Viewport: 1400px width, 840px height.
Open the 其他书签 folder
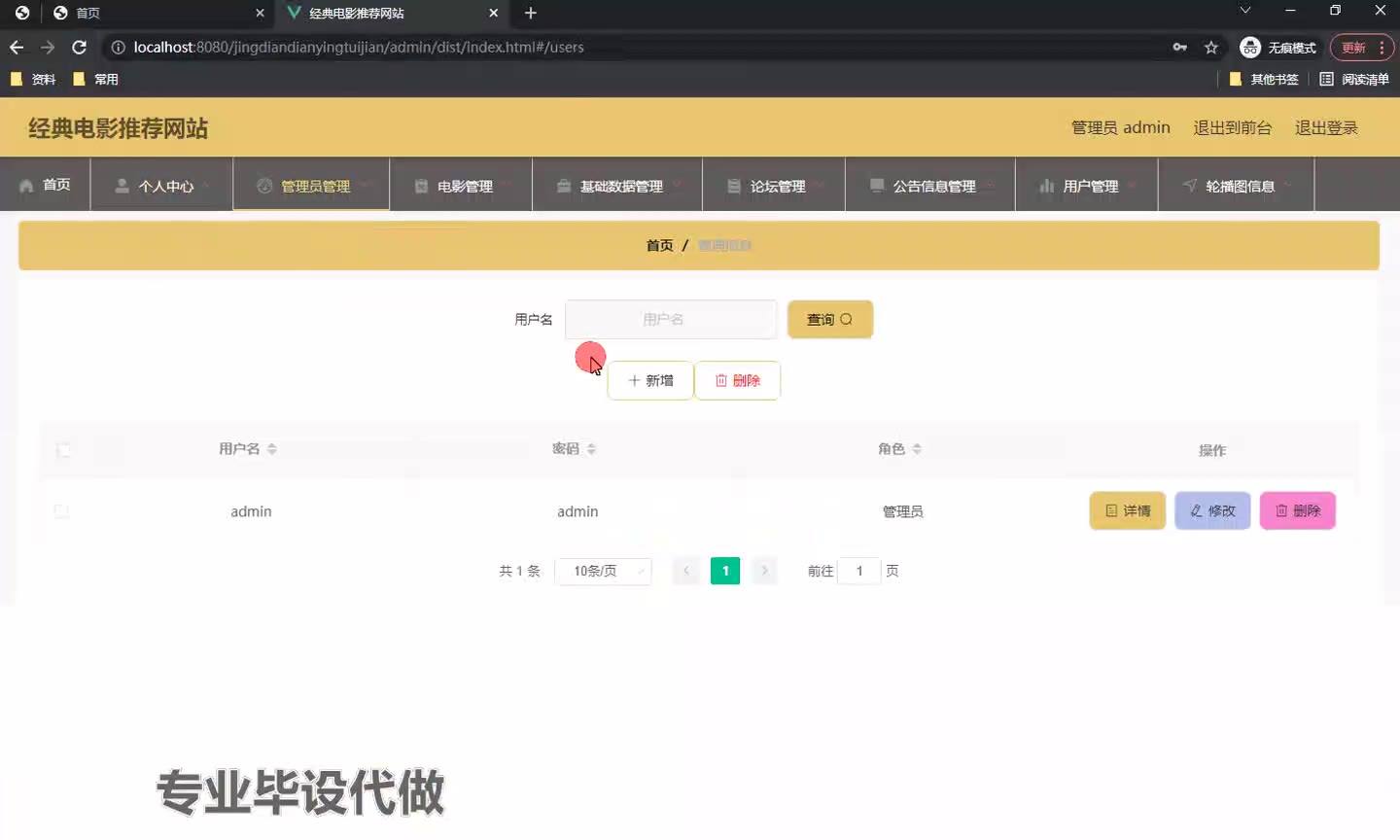[1264, 79]
